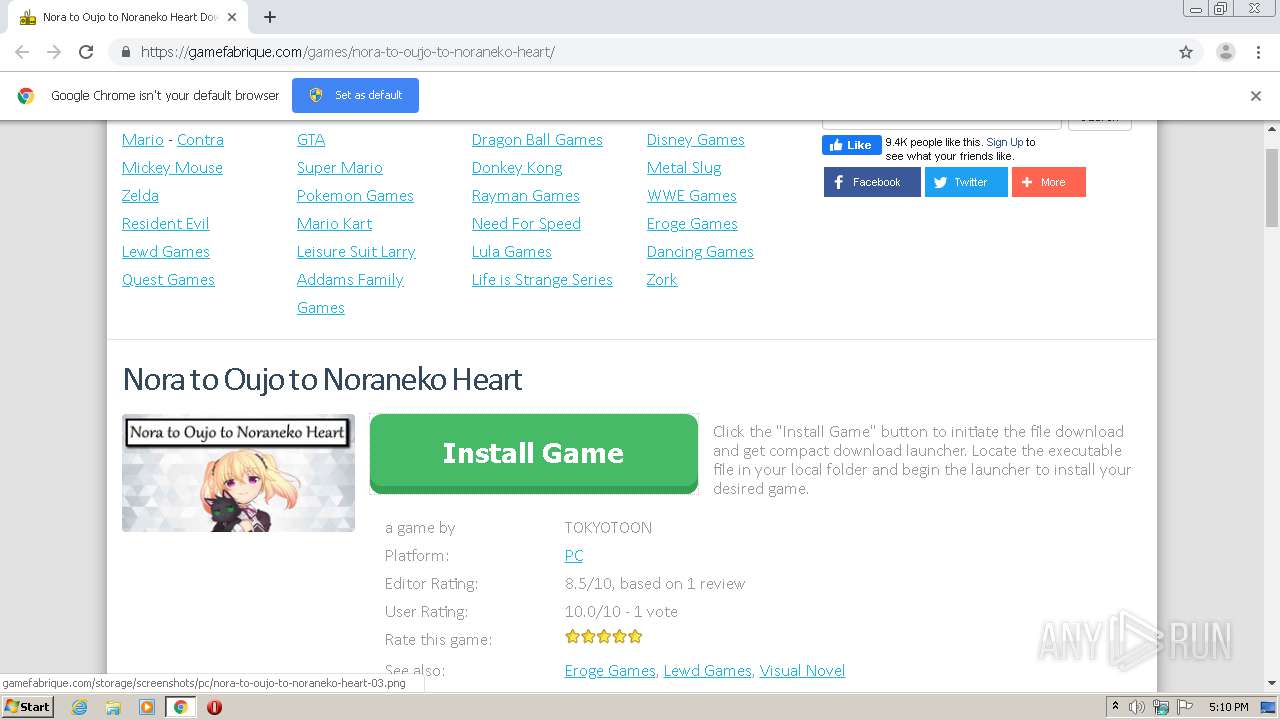Image resolution: width=1280 pixels, height=720 pixels.
Task: Show hidden system tray icons arrow
Action: coord(1115,707)
